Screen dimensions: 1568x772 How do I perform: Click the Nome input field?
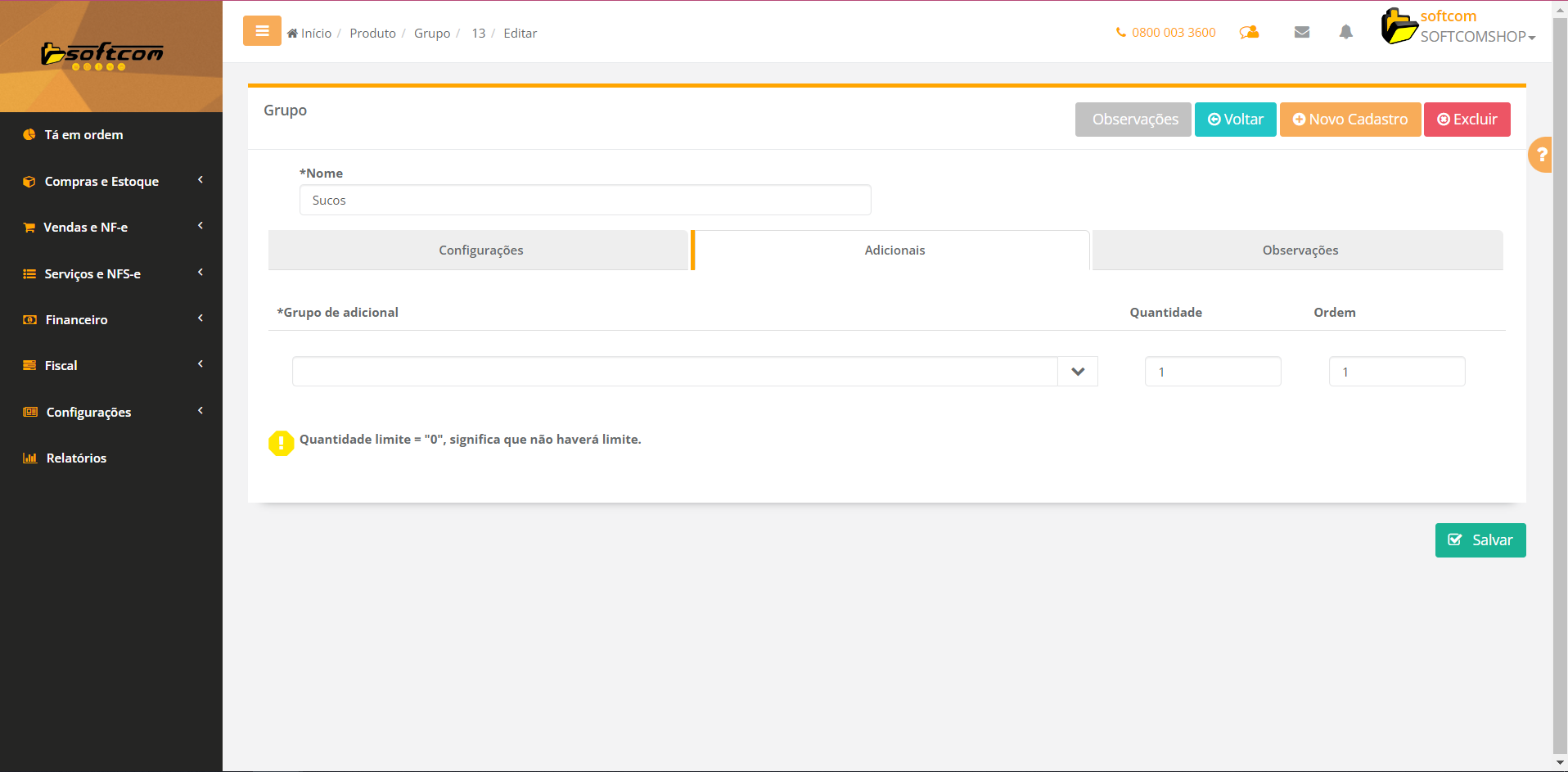pos(584,201)
